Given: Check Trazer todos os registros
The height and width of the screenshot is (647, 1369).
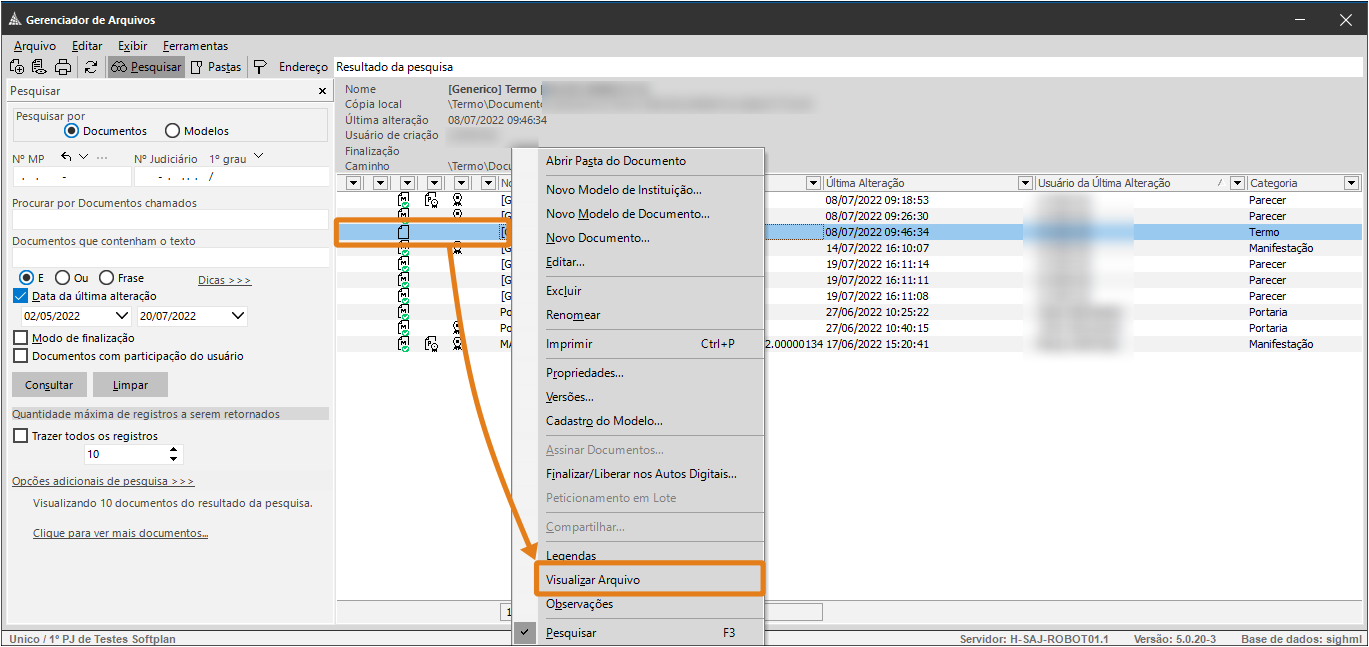Looking at the screenshot, I should (x=20, y=436).
